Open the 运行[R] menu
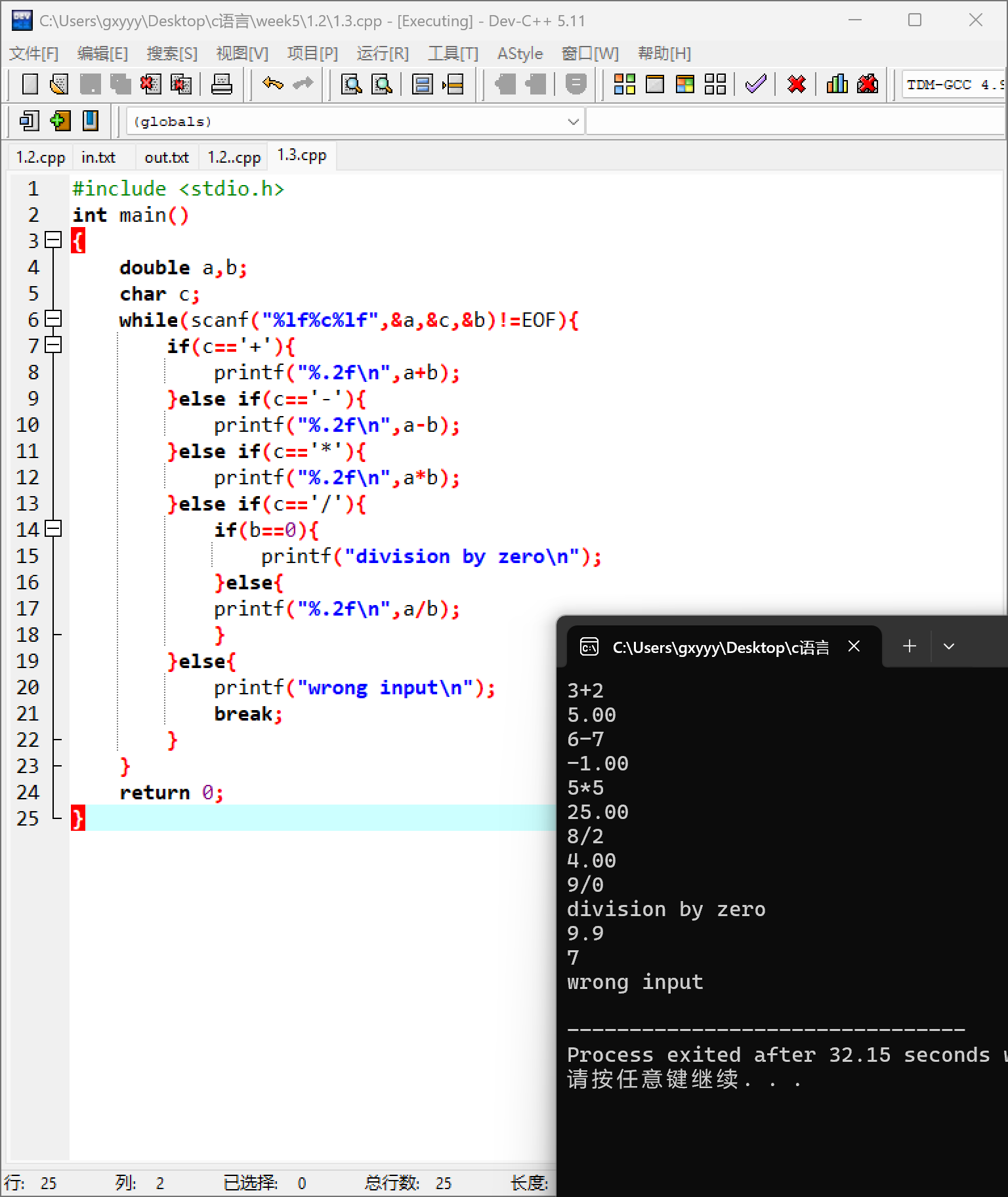The image size is (1008, 1197). (x=383, y=53)
